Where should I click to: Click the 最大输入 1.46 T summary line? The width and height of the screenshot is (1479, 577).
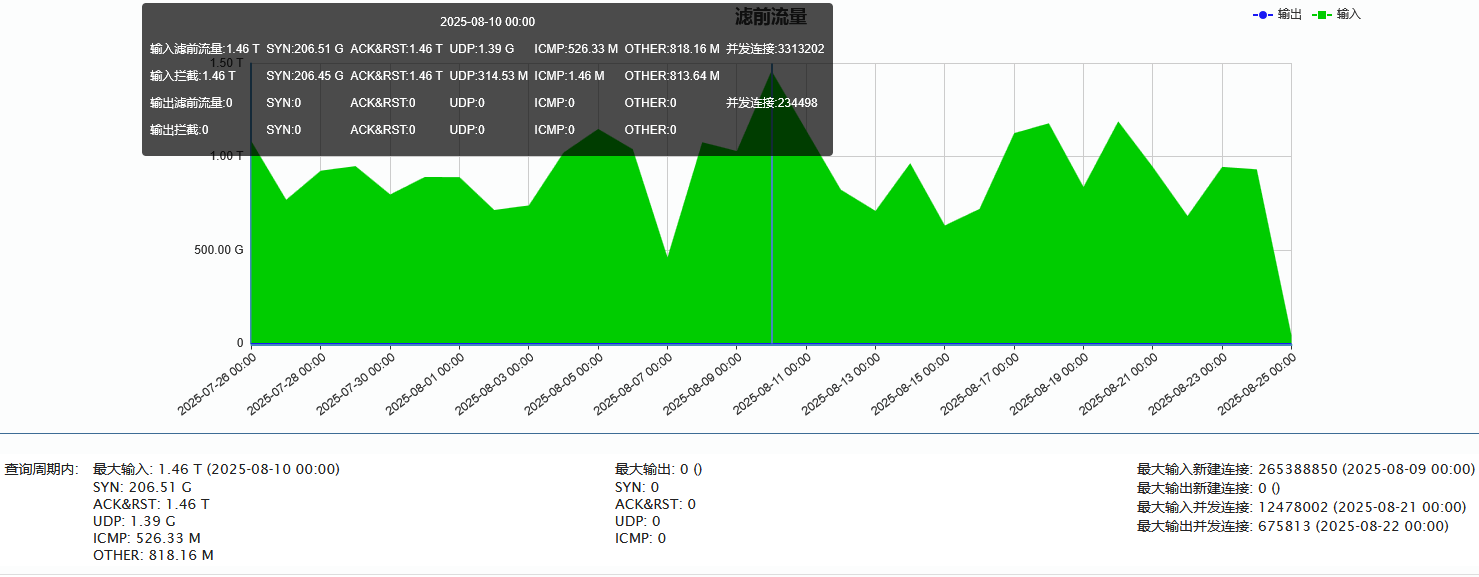(216, 469)
